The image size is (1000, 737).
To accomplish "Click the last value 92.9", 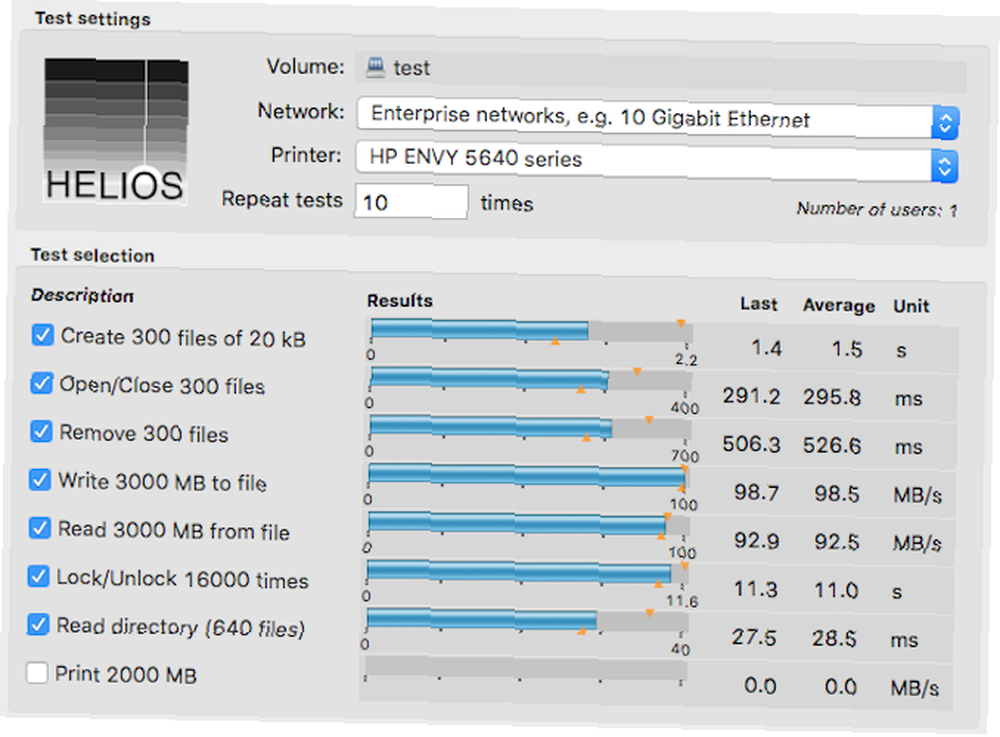I will [756, 541].
